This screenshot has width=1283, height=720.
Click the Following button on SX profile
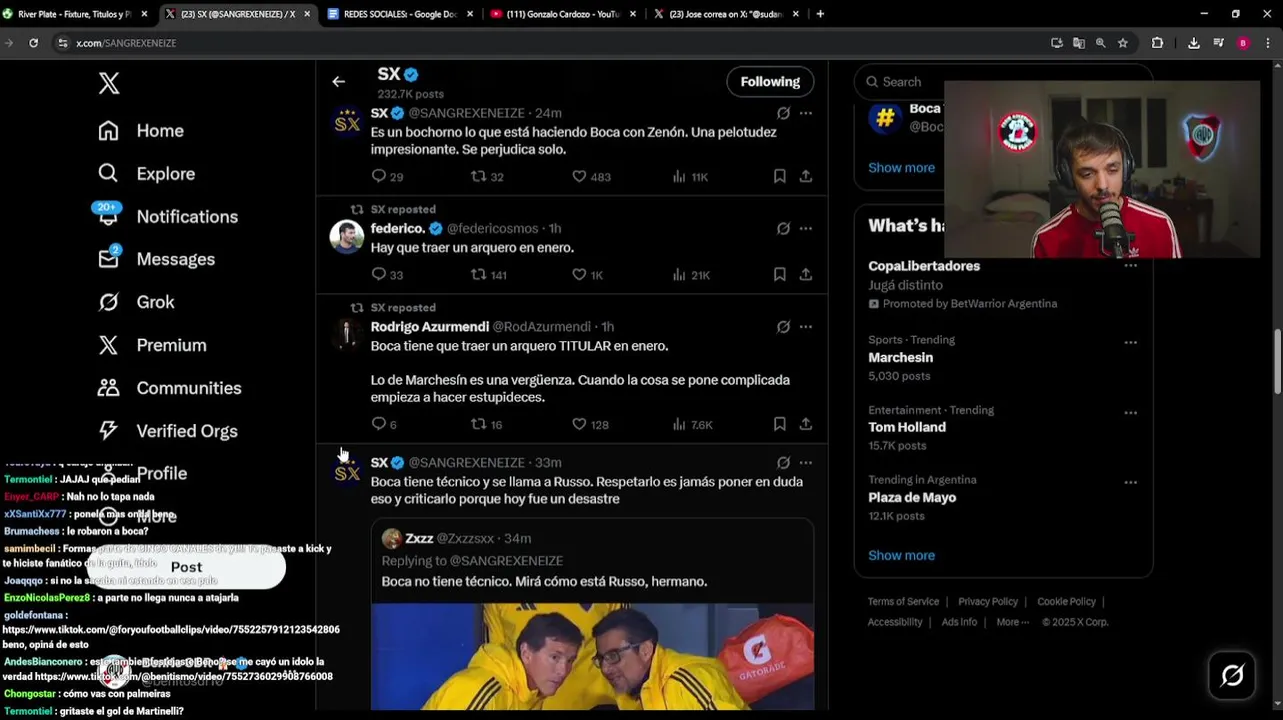click(x=770, y=82)
